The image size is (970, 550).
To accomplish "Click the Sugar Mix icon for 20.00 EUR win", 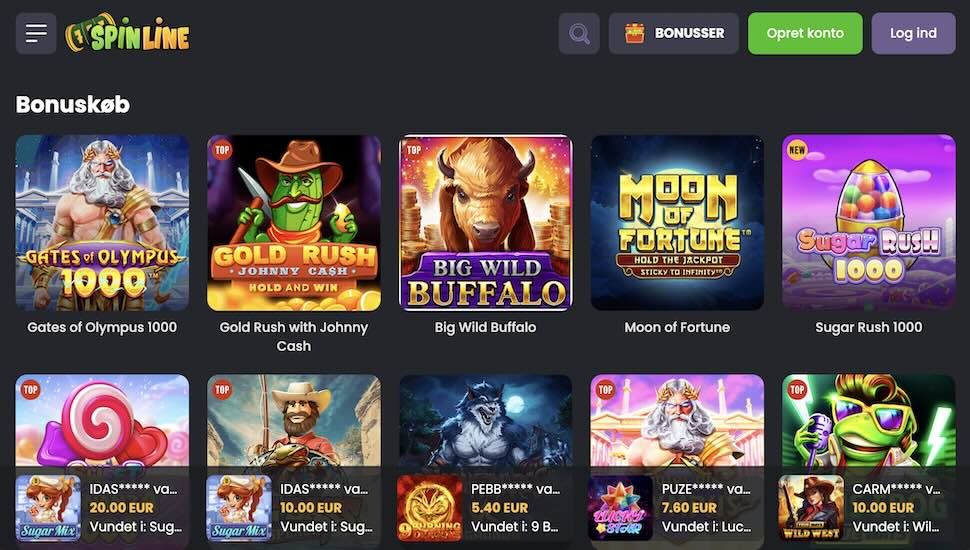I will pos(48,507).
